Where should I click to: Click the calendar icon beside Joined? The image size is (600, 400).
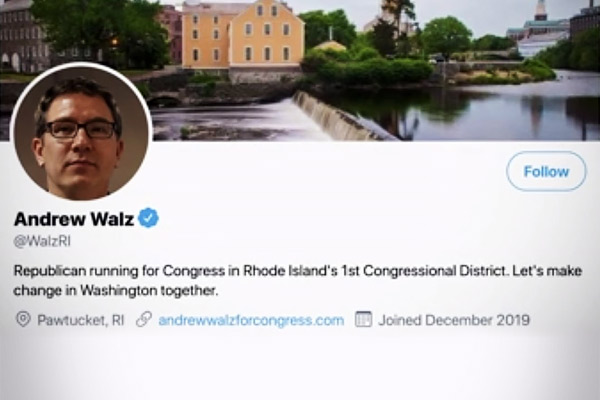(x=363, y=319)
